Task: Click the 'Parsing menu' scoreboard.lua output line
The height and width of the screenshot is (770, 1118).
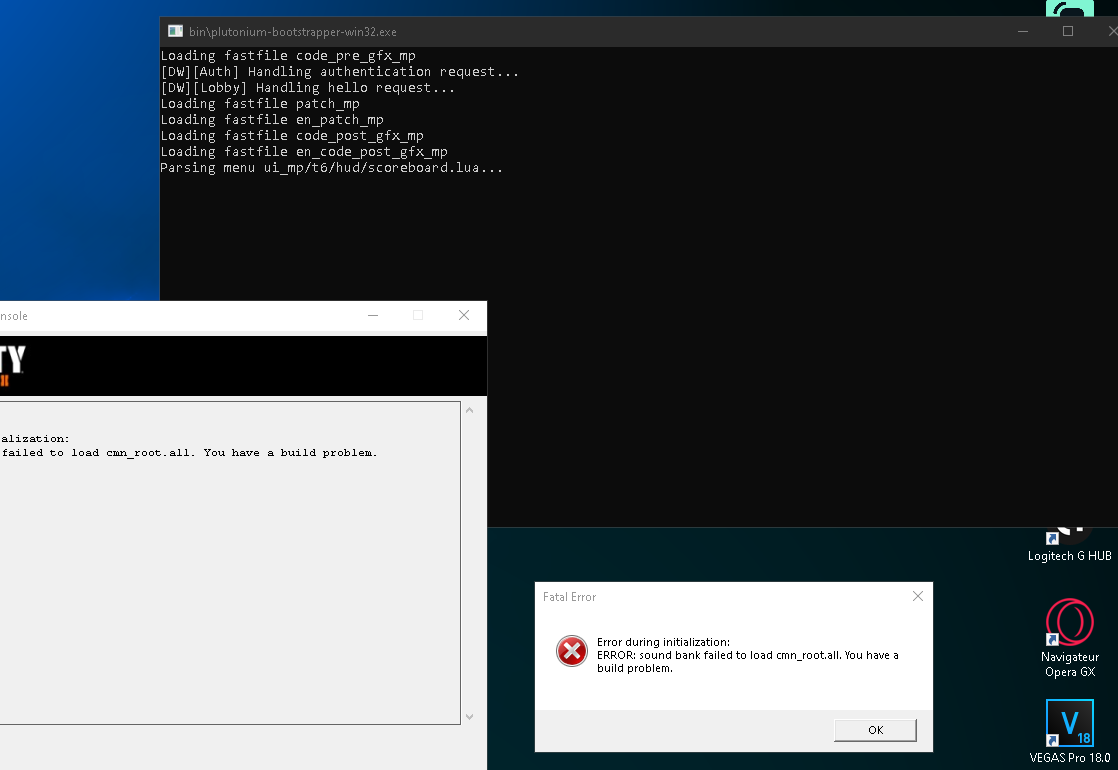Action: click(x=331, y=168)
